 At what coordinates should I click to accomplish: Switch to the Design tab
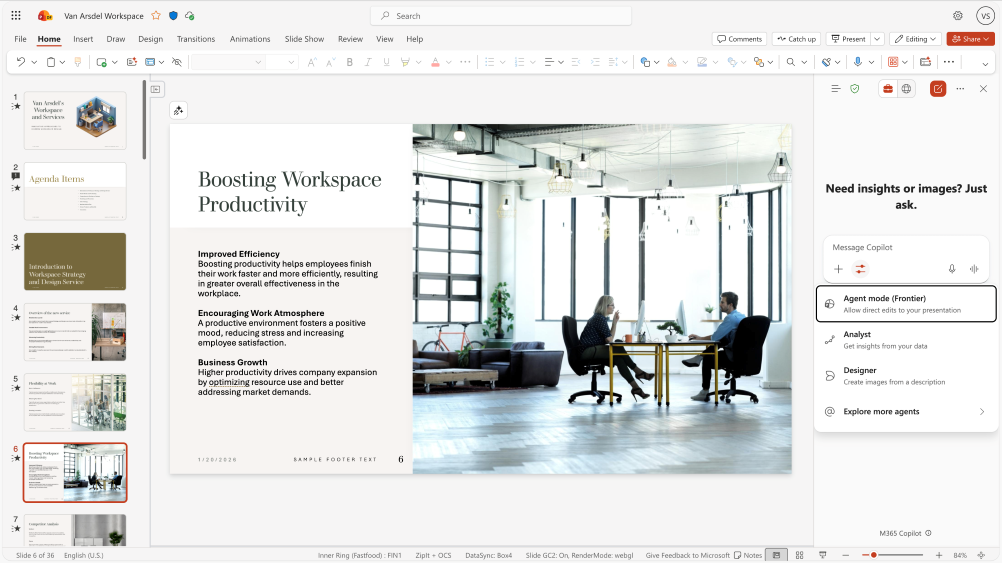(150, 39)
